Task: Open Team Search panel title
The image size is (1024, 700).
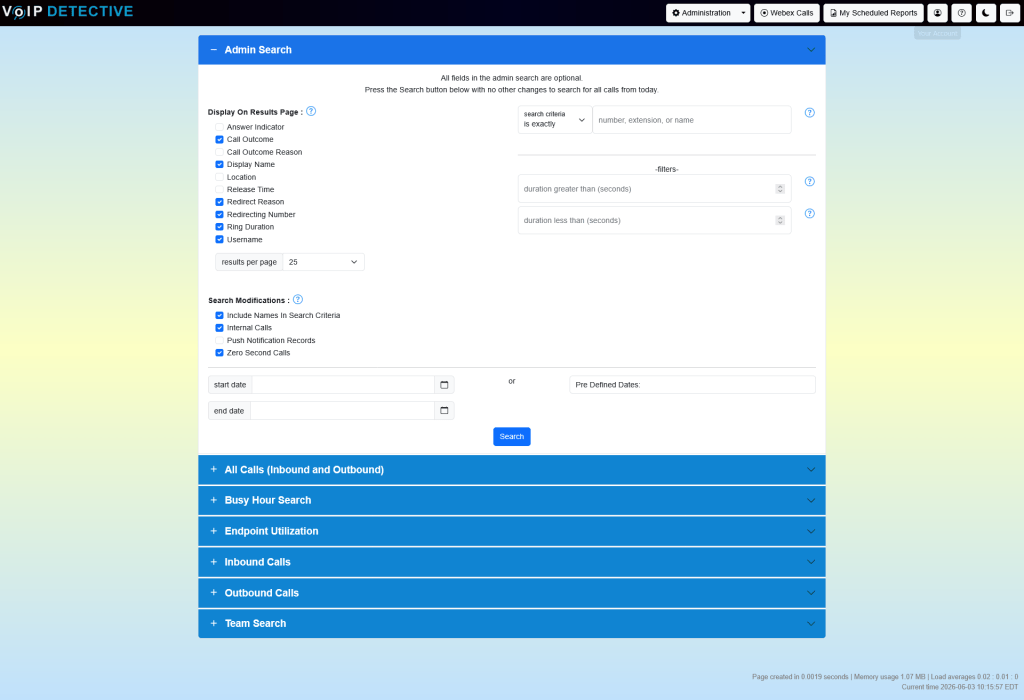Action: 255,623
